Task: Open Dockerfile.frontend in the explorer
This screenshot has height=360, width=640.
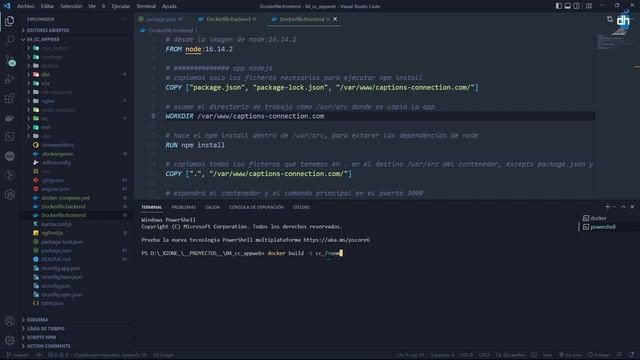Action: pos(63,215)
